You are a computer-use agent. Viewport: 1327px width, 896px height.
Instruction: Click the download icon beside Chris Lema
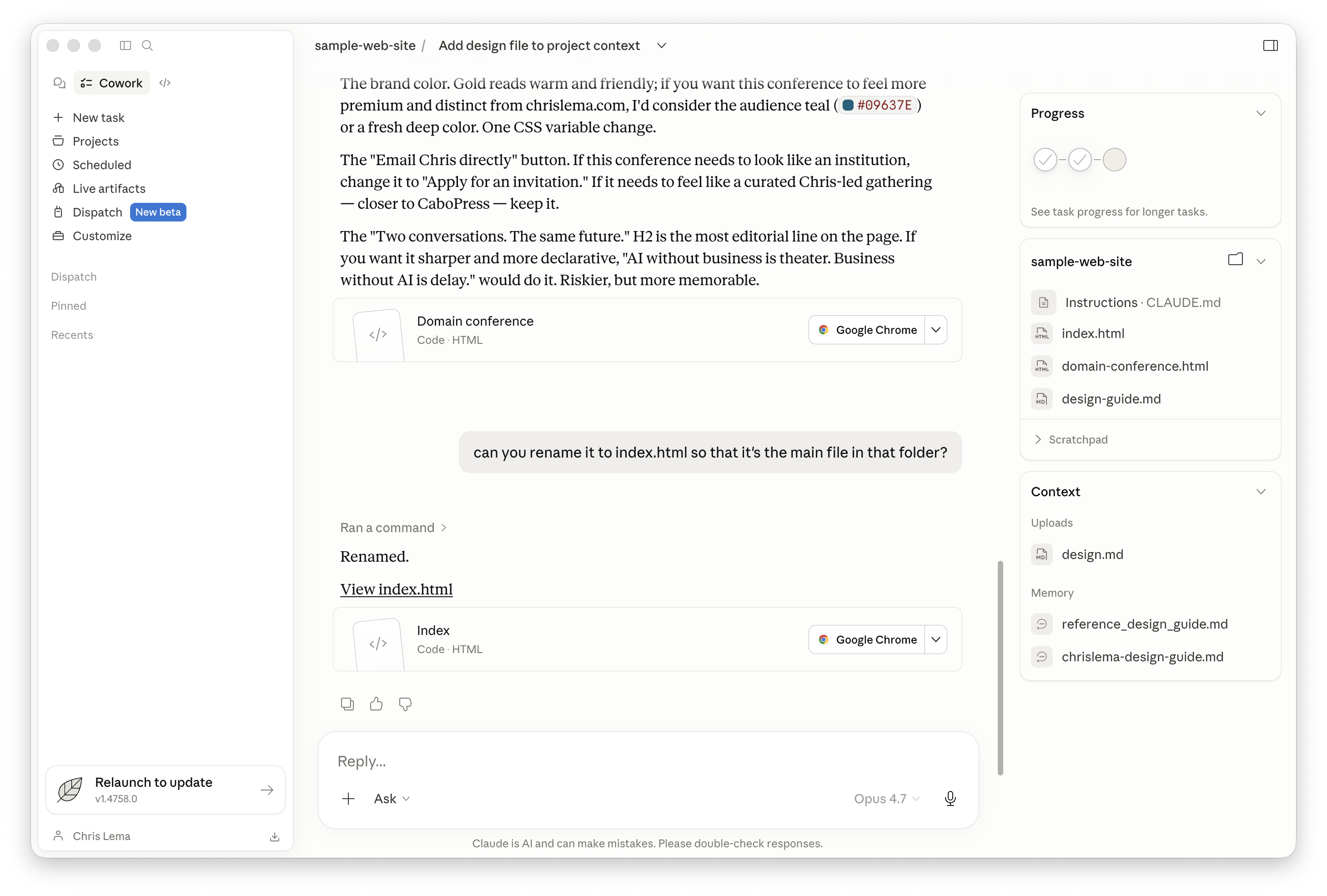275,836
